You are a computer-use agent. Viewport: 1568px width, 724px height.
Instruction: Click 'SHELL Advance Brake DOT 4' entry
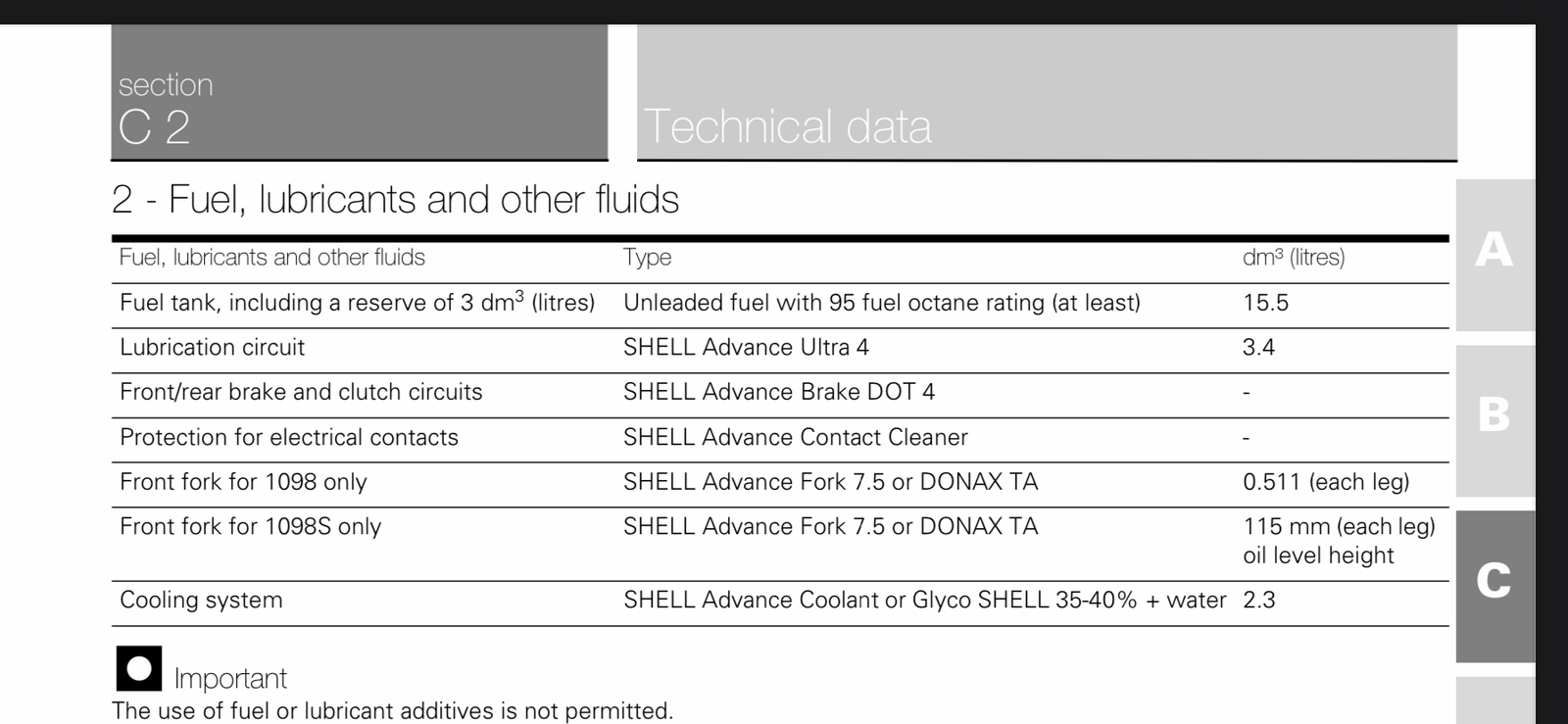(x=779, y=392)
